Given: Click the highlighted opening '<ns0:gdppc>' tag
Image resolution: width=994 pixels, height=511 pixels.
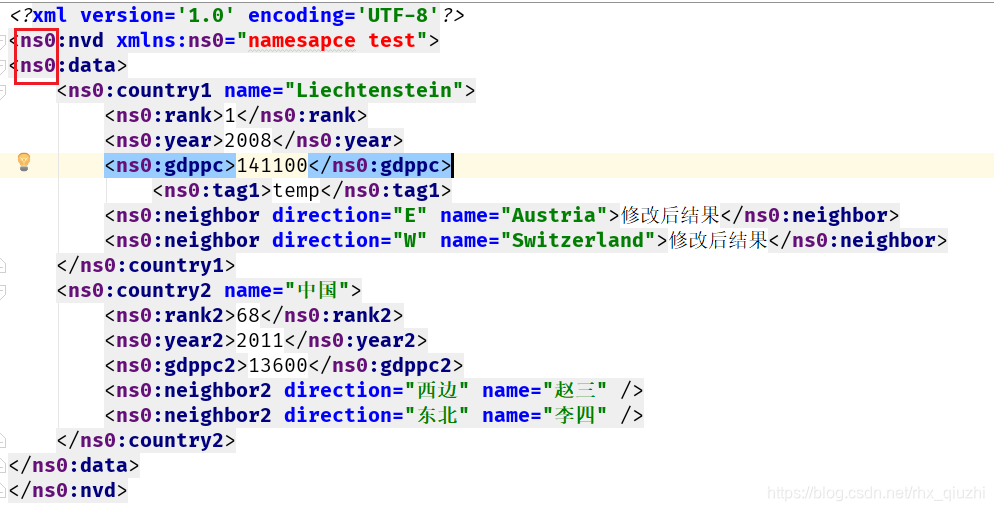Looking at the screenshot, I should (171, 166).
